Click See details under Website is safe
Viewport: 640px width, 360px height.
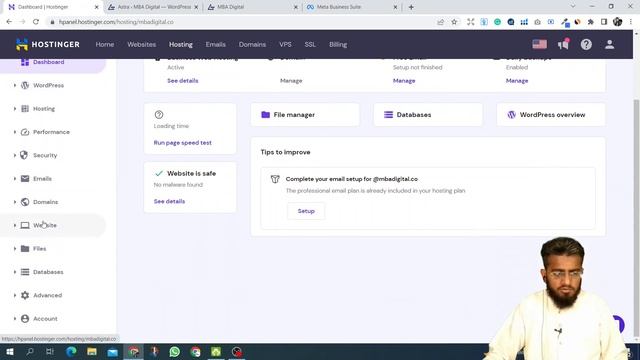(169, 201)
